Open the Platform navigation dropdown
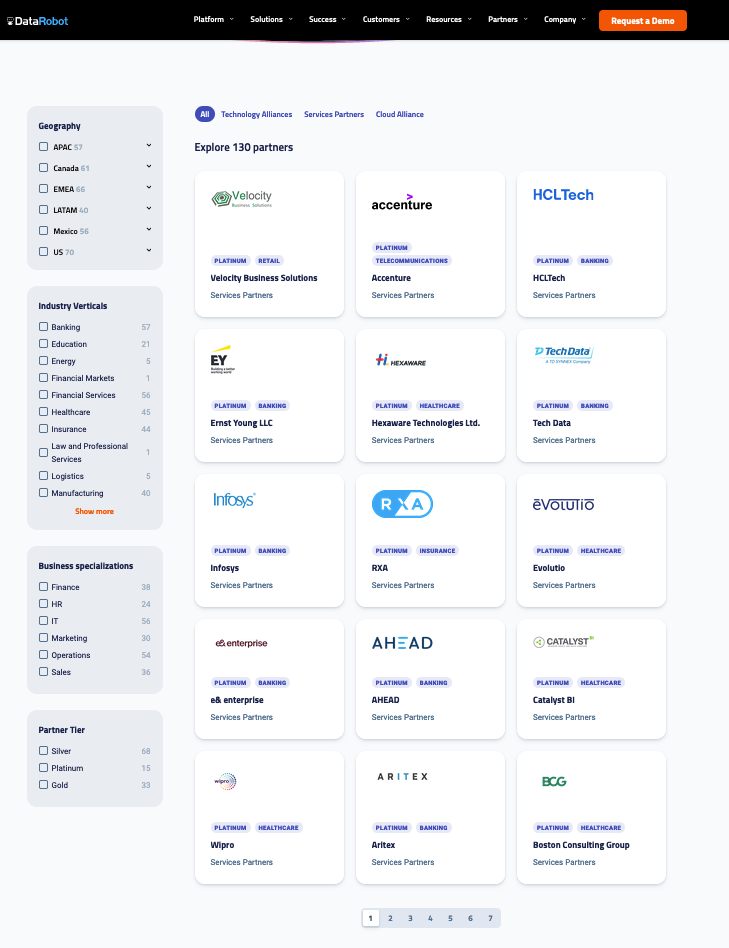 tap(213, 19)
